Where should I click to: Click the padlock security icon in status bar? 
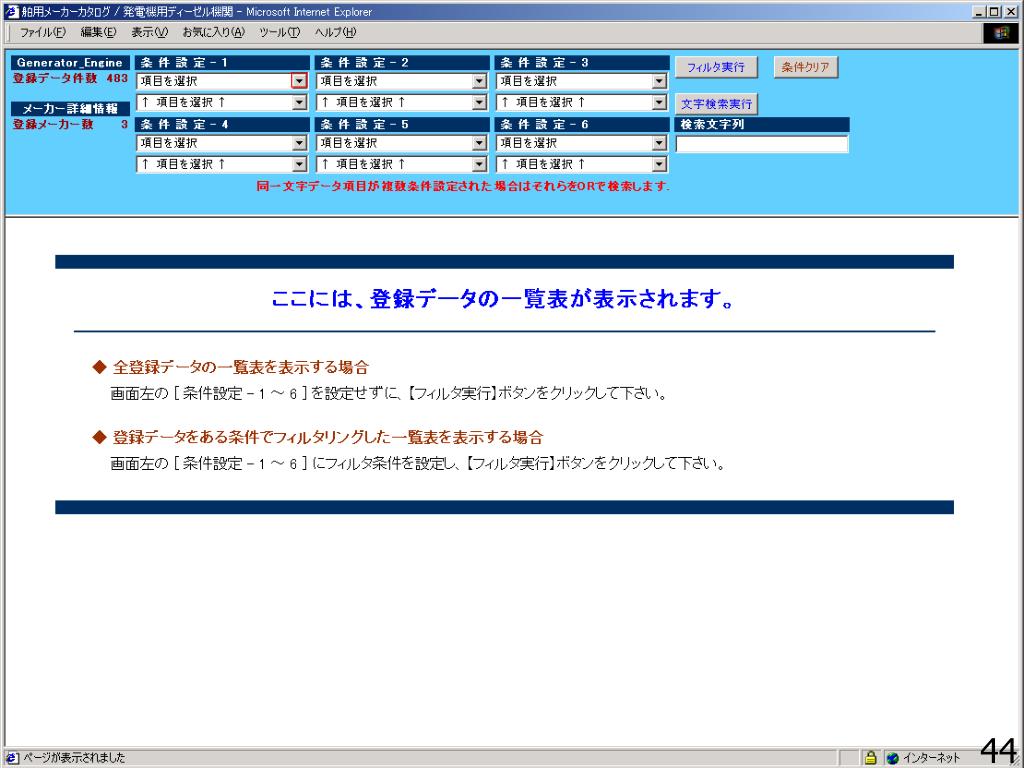(870, 757)
